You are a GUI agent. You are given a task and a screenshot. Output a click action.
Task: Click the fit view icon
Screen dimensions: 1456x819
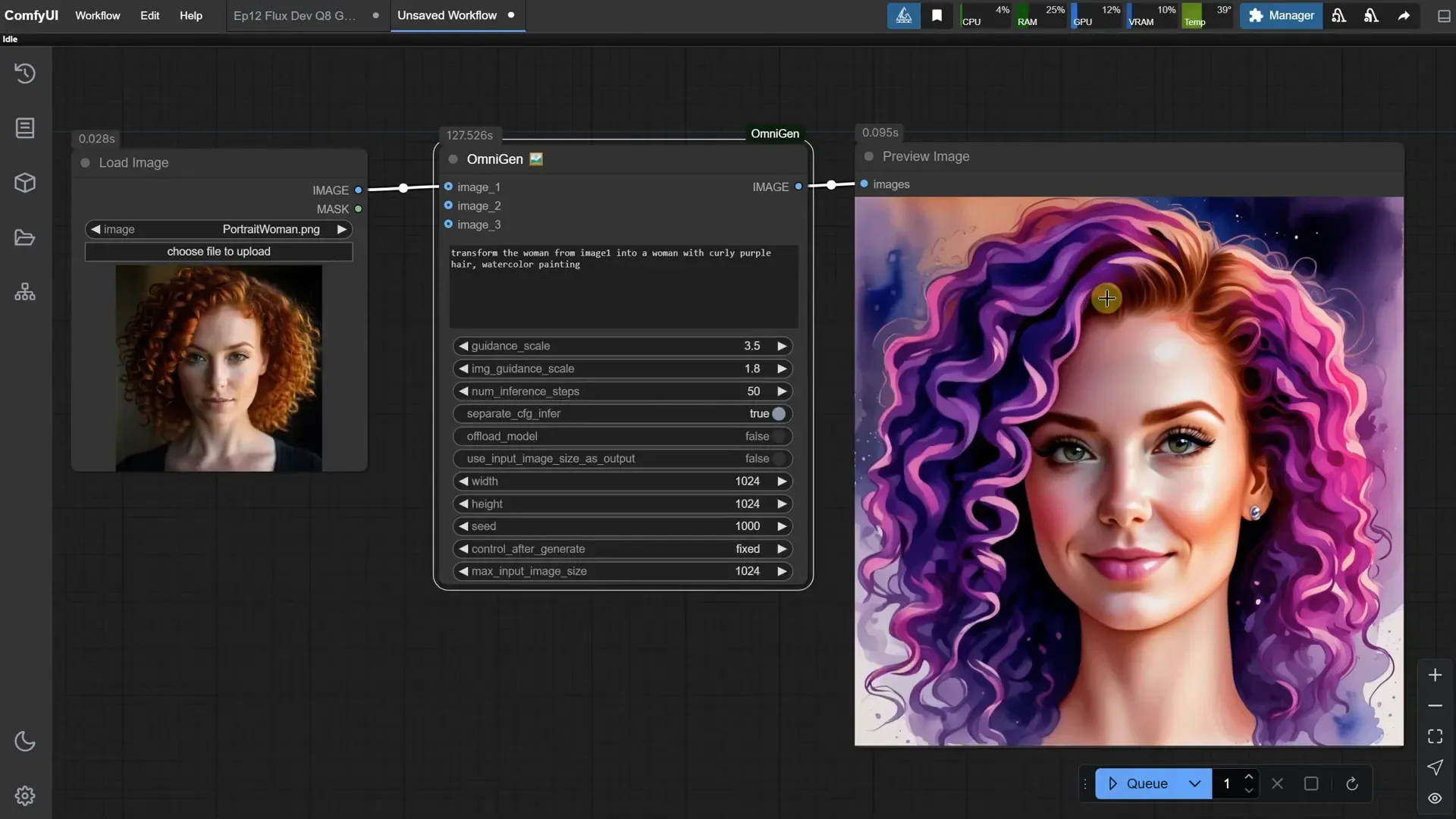(1435, 736)
